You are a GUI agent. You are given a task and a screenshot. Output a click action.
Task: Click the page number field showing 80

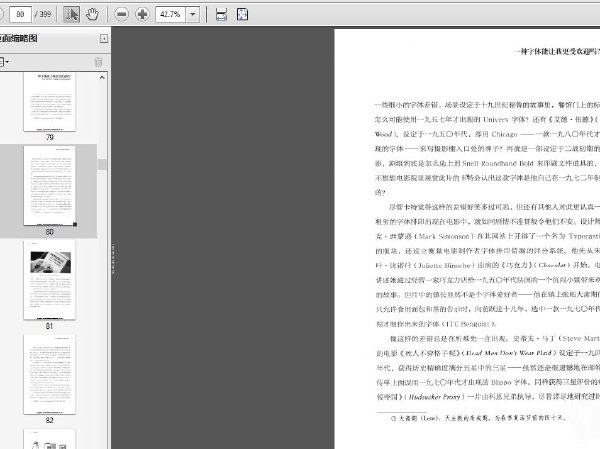tap(20, 15)
